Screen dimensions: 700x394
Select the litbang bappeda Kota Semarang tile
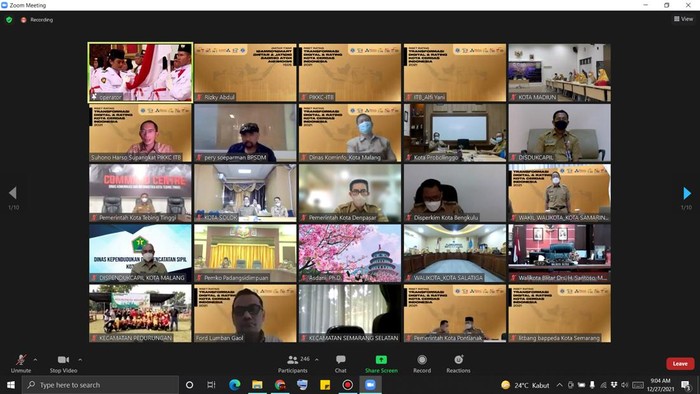(x=560, y=313)
